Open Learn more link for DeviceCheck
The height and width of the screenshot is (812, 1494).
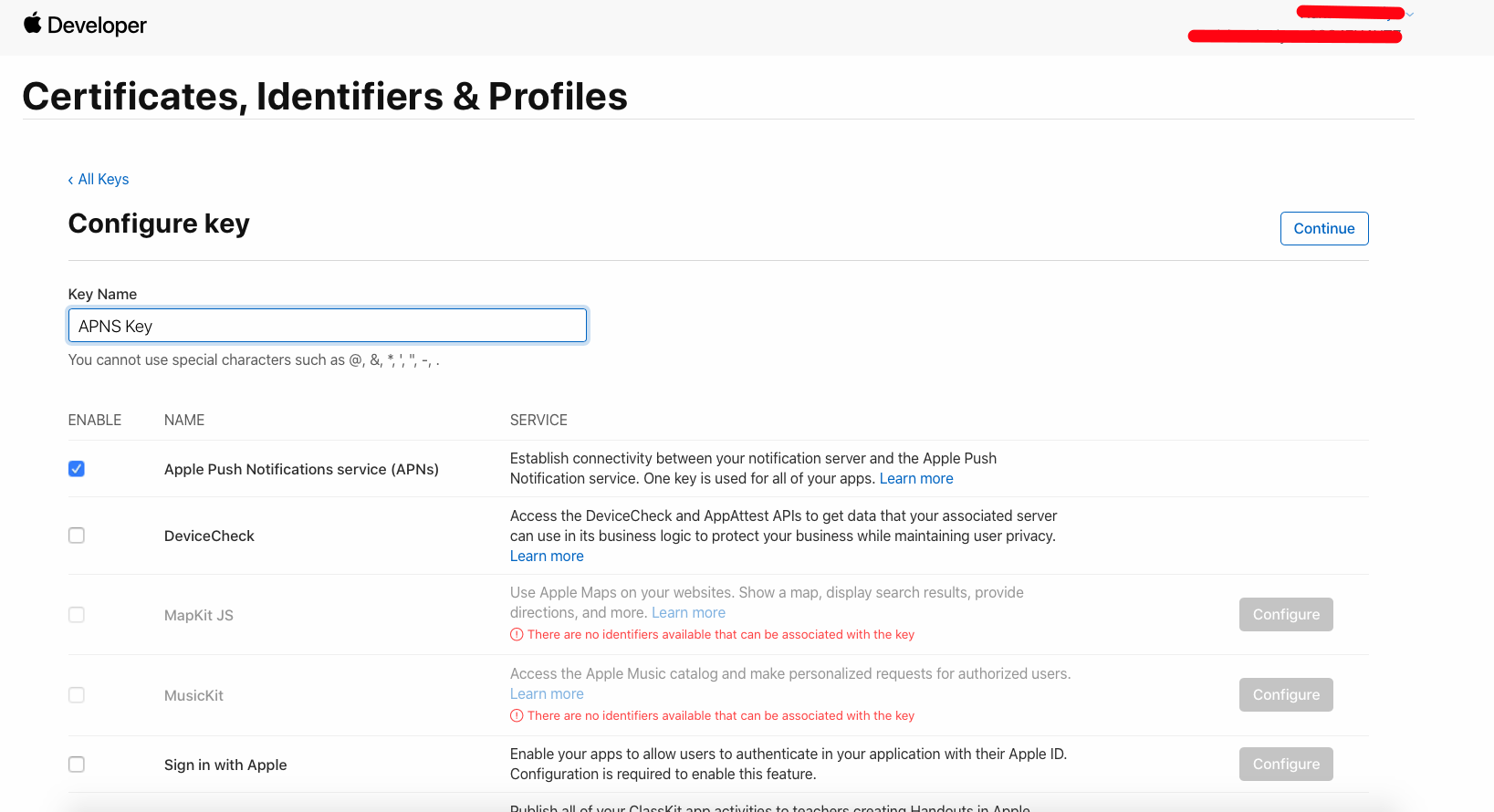click(x=547, y=556)
